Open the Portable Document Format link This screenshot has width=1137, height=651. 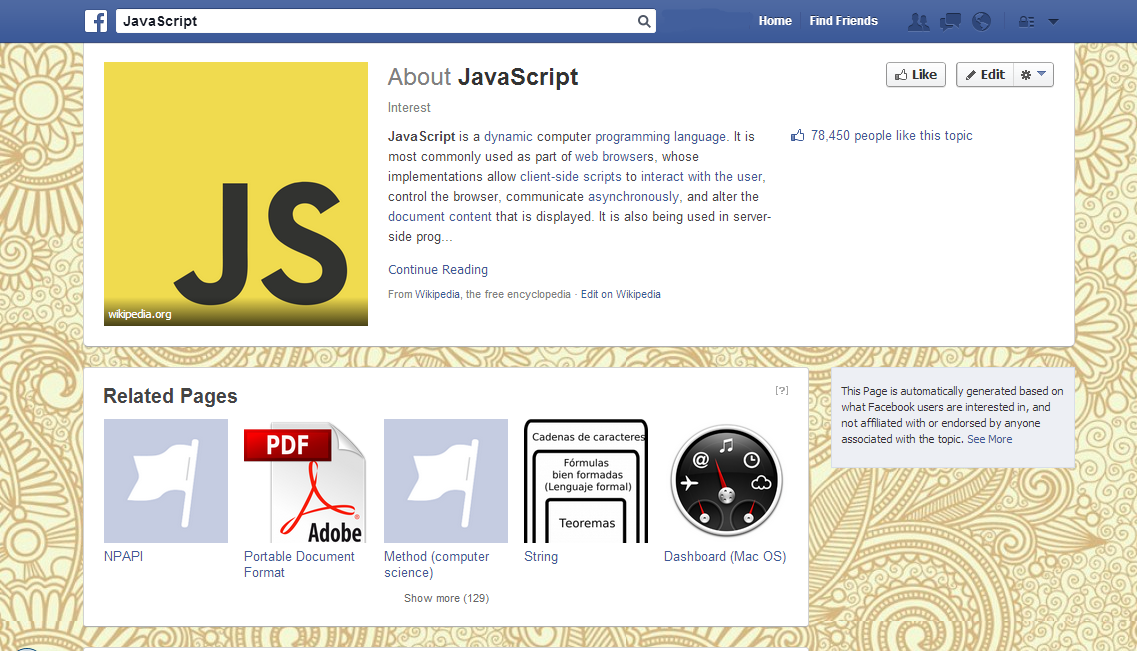coord(299,565)
